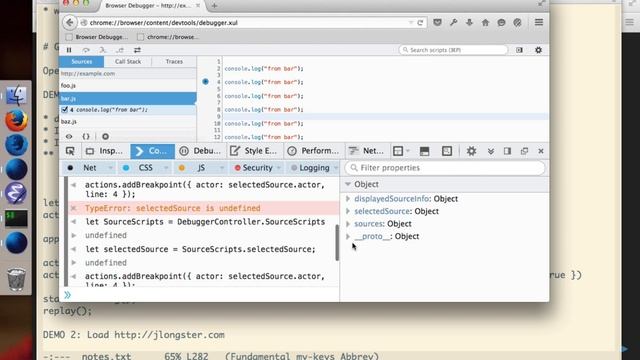
Task: Click Filter properties field
Action: [x=445, y=168]
